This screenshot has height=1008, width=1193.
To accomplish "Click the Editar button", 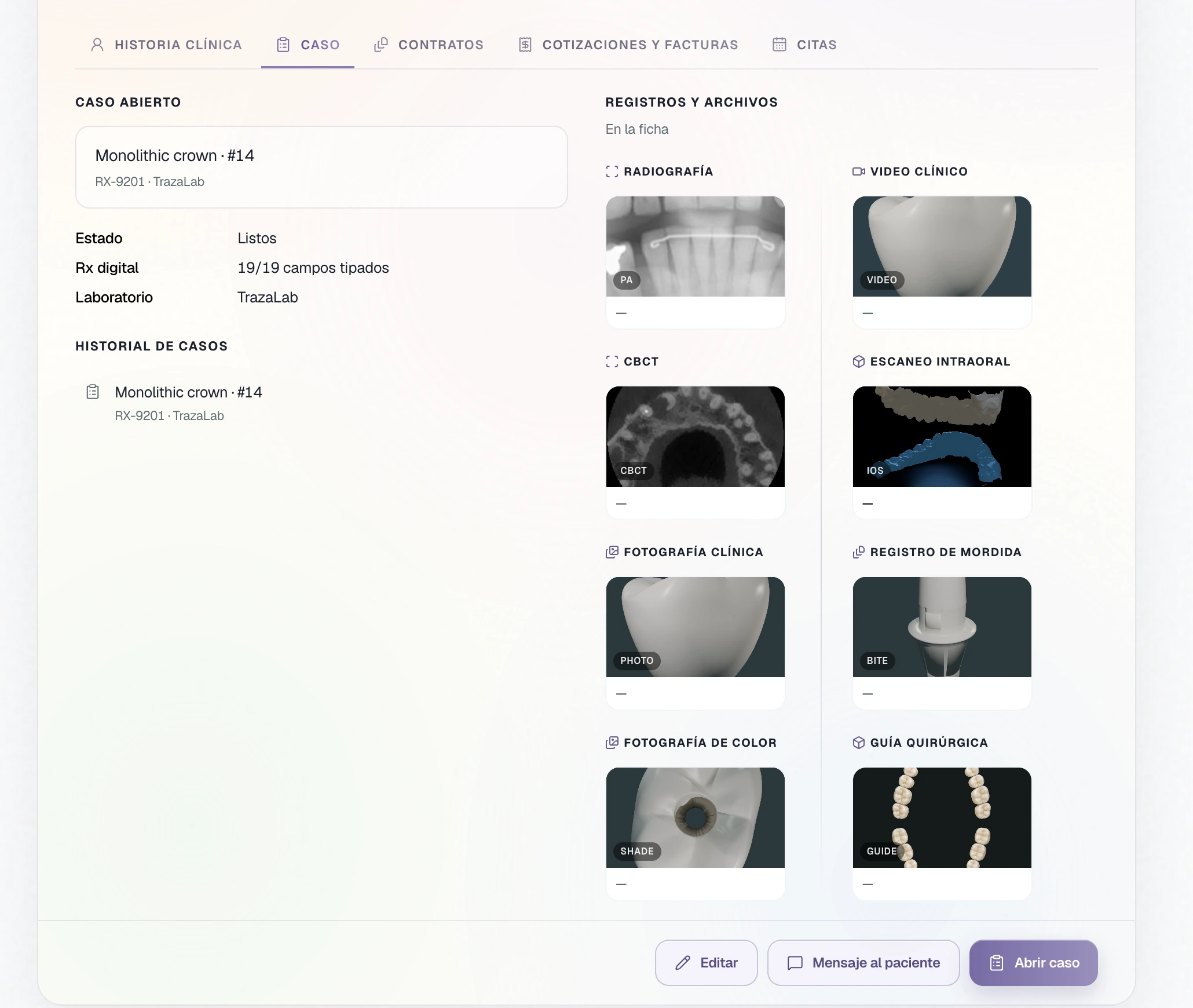I will [707, 963].
